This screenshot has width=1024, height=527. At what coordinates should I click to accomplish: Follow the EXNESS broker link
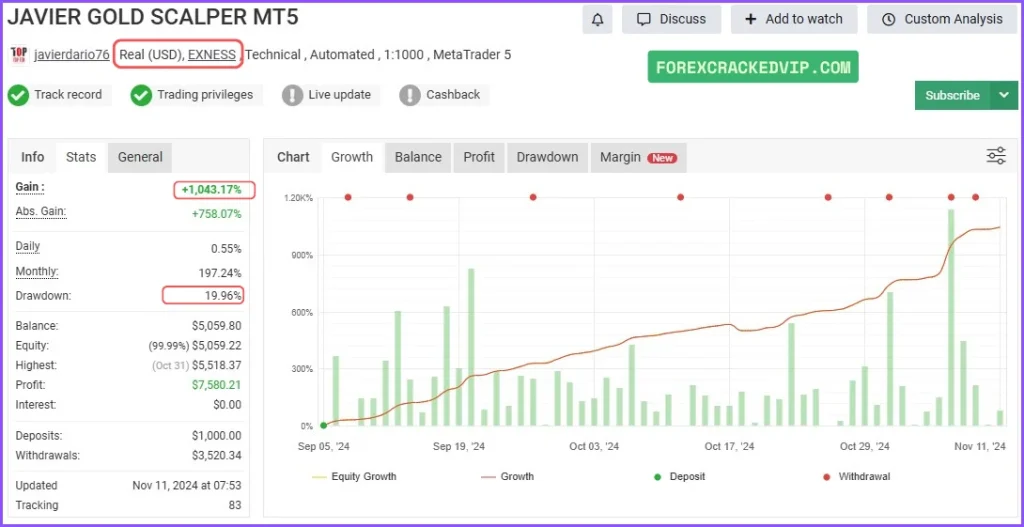(x=212, y=55)
